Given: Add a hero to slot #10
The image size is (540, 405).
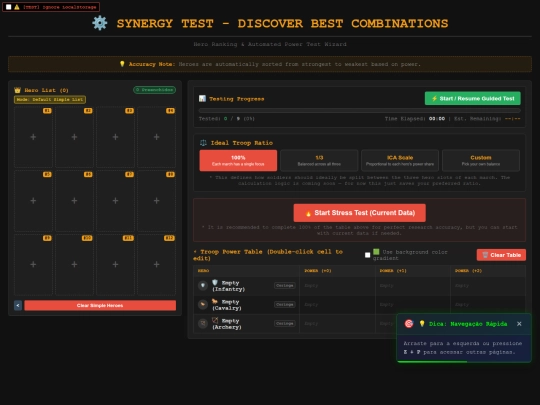Looking at the screenshot, I should pyautogui.click(x=74, y=264).
